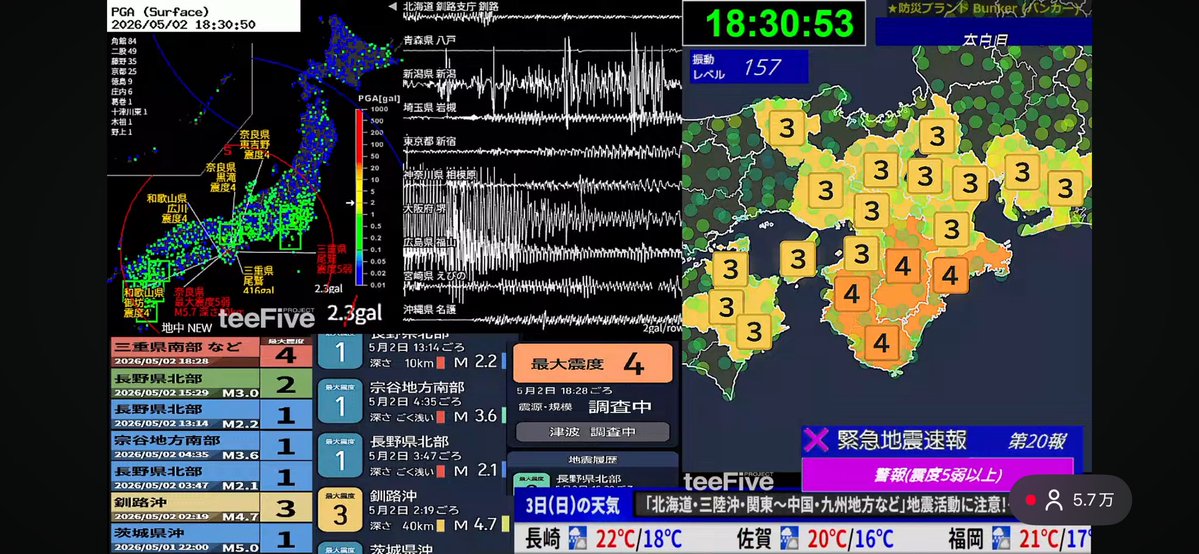The image size is (1199, 554).
Task: Click the 5.7万 viewer count
Action: (1093, 500)
